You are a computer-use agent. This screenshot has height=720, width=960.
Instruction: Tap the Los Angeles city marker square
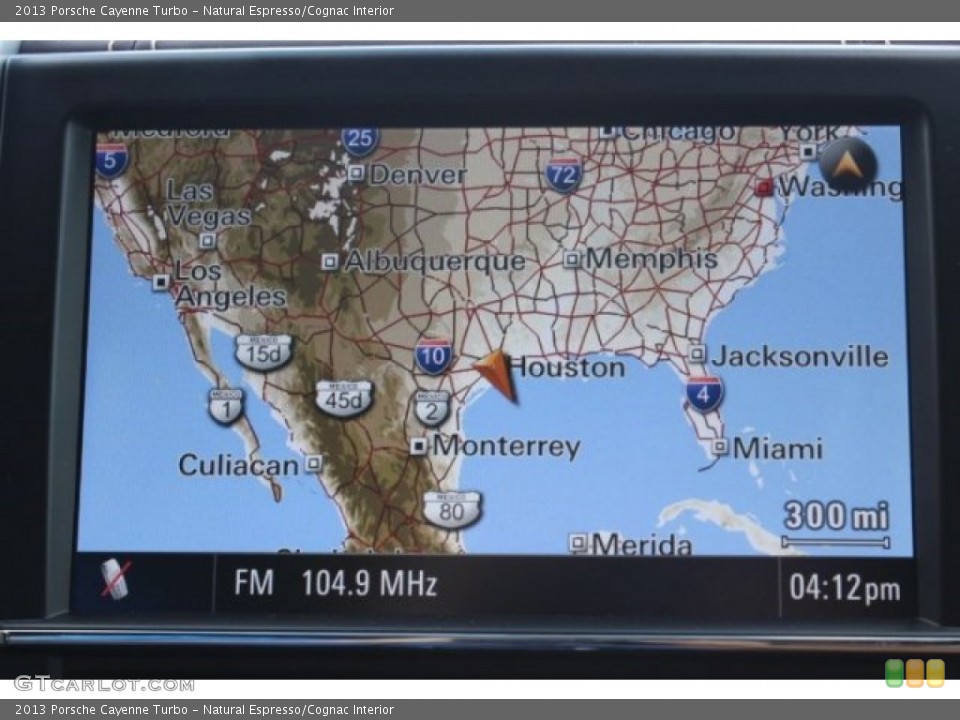161,282
